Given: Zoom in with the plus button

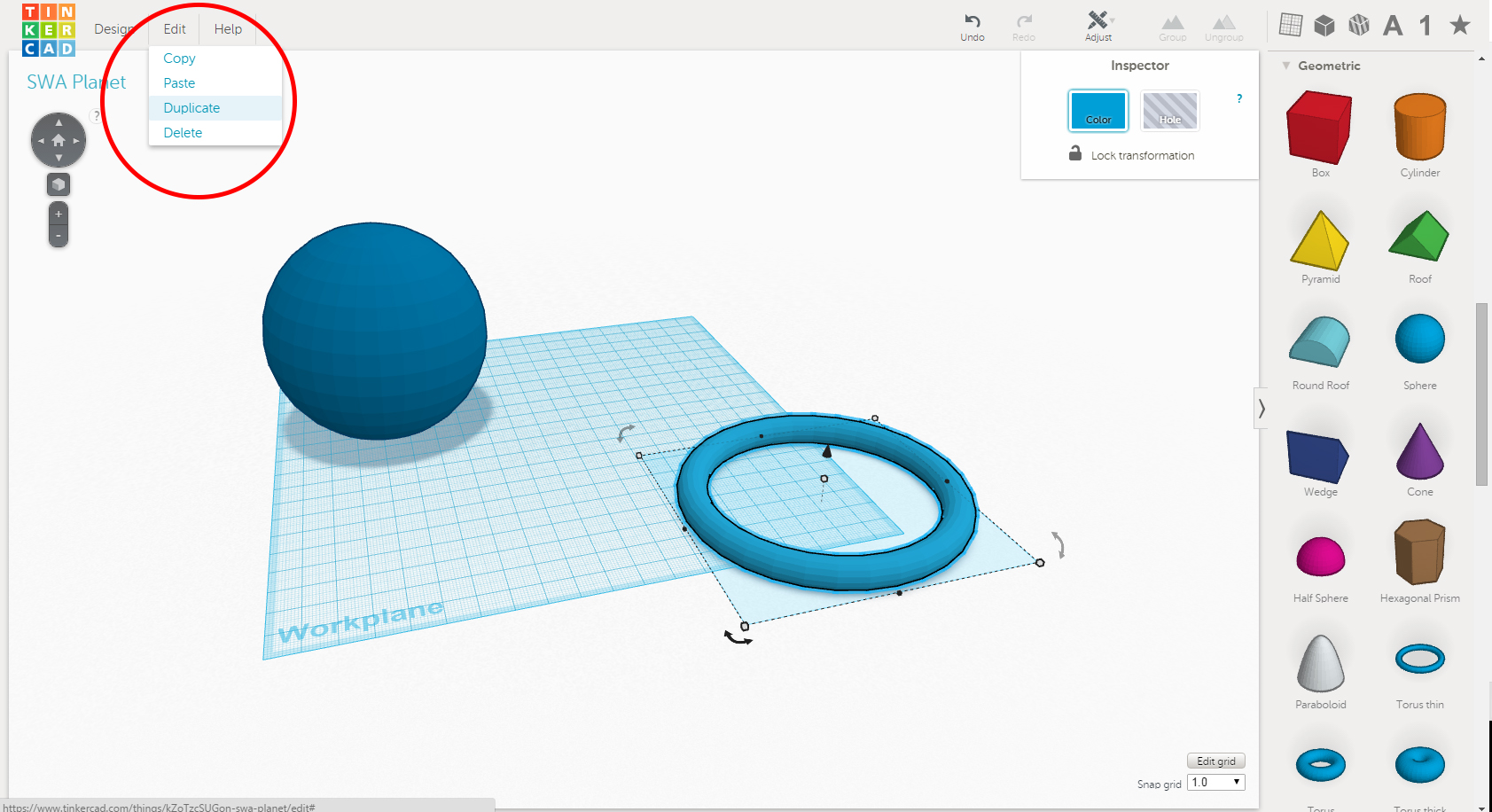Looking at the screenshot, I should point(59,214).
